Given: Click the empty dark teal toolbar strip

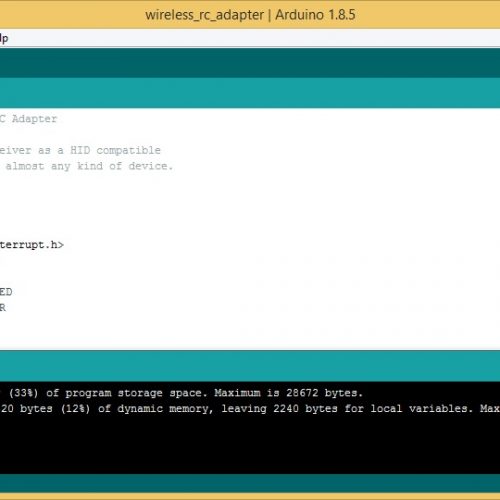Looking at the screenshot, I should point(250,63).
